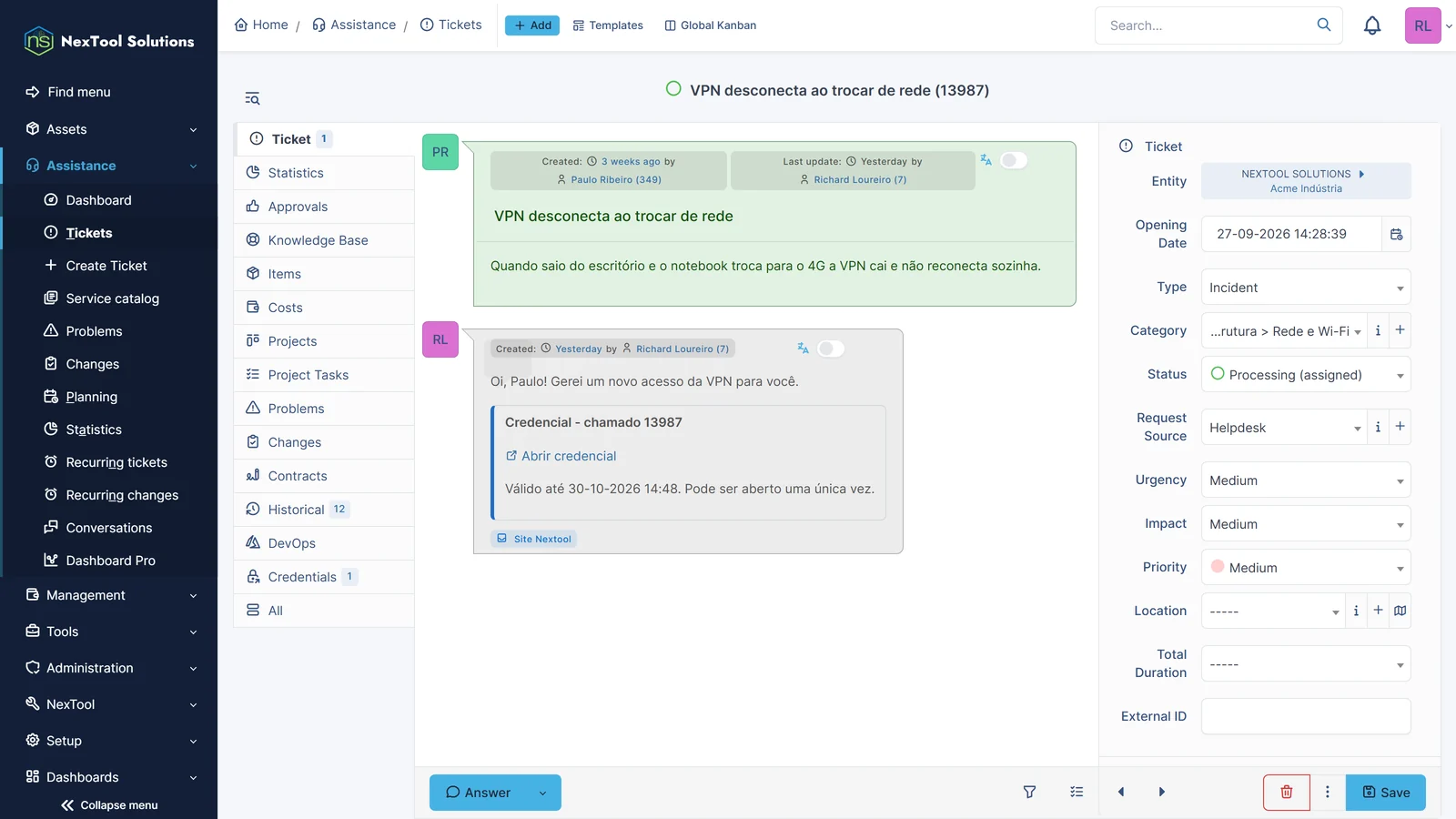Screen dimensions: 1456x819
Task: Show Category info icon
Action: coord(1378,330)
